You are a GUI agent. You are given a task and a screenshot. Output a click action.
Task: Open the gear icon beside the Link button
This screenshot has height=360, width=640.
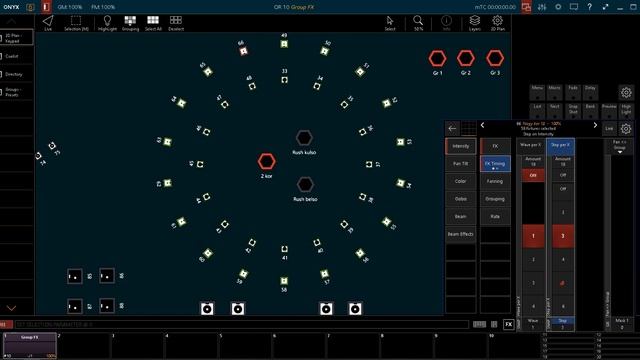pos(626,129)
